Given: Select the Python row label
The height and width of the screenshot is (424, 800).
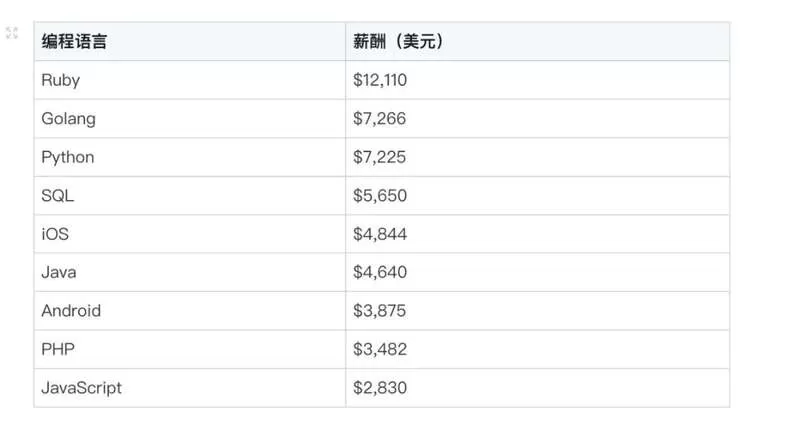Looking at the screenshot, I should (x=68, y=157).
